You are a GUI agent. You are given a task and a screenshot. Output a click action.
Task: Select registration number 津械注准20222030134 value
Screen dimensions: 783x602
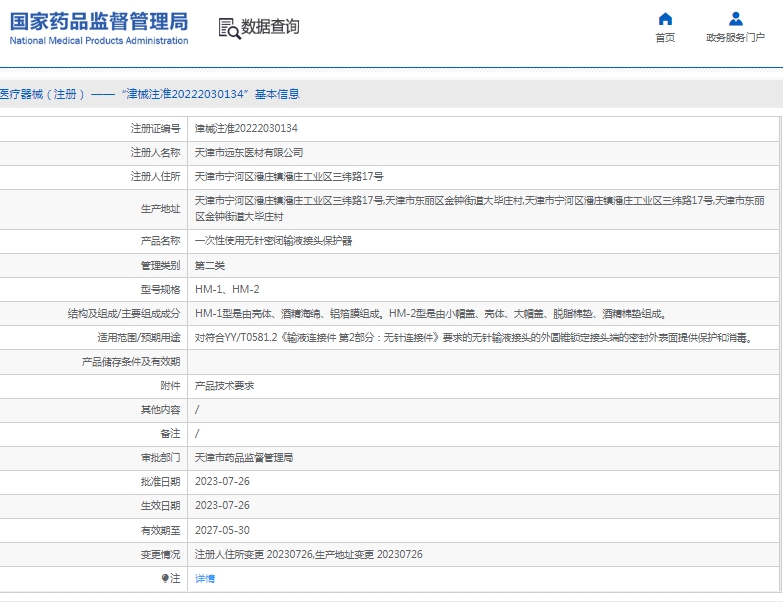click(246, 128)
